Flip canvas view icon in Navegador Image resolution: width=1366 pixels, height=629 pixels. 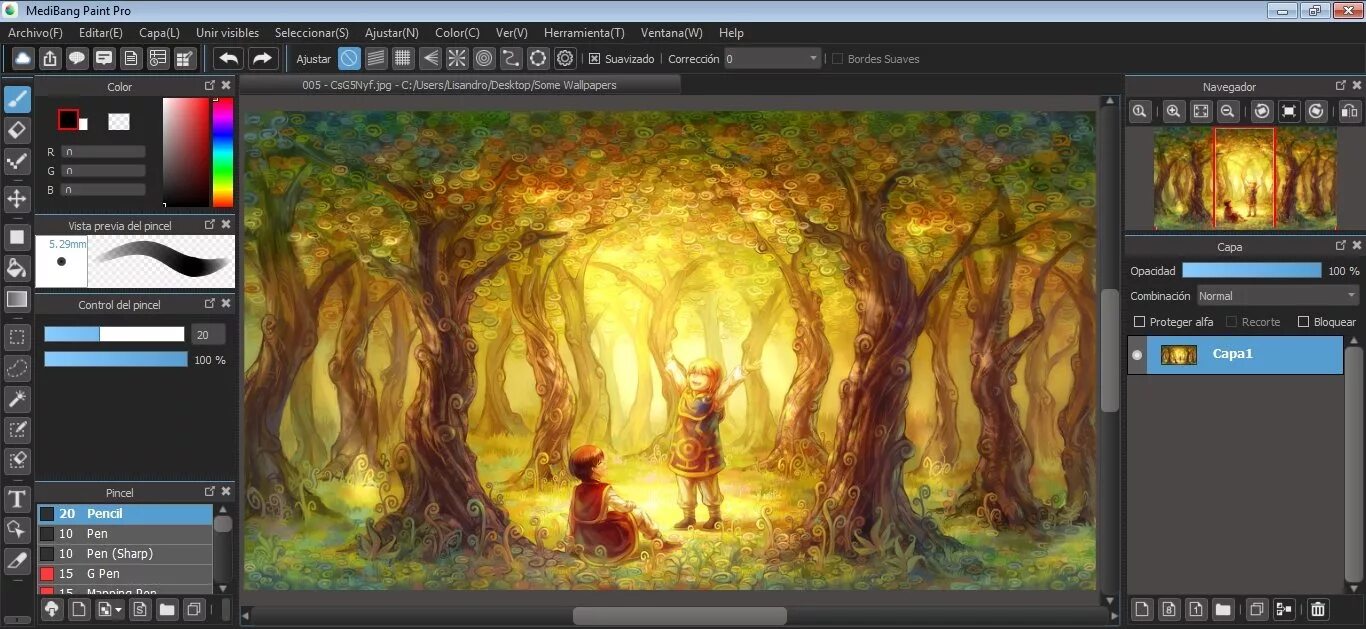(1349, 111)
